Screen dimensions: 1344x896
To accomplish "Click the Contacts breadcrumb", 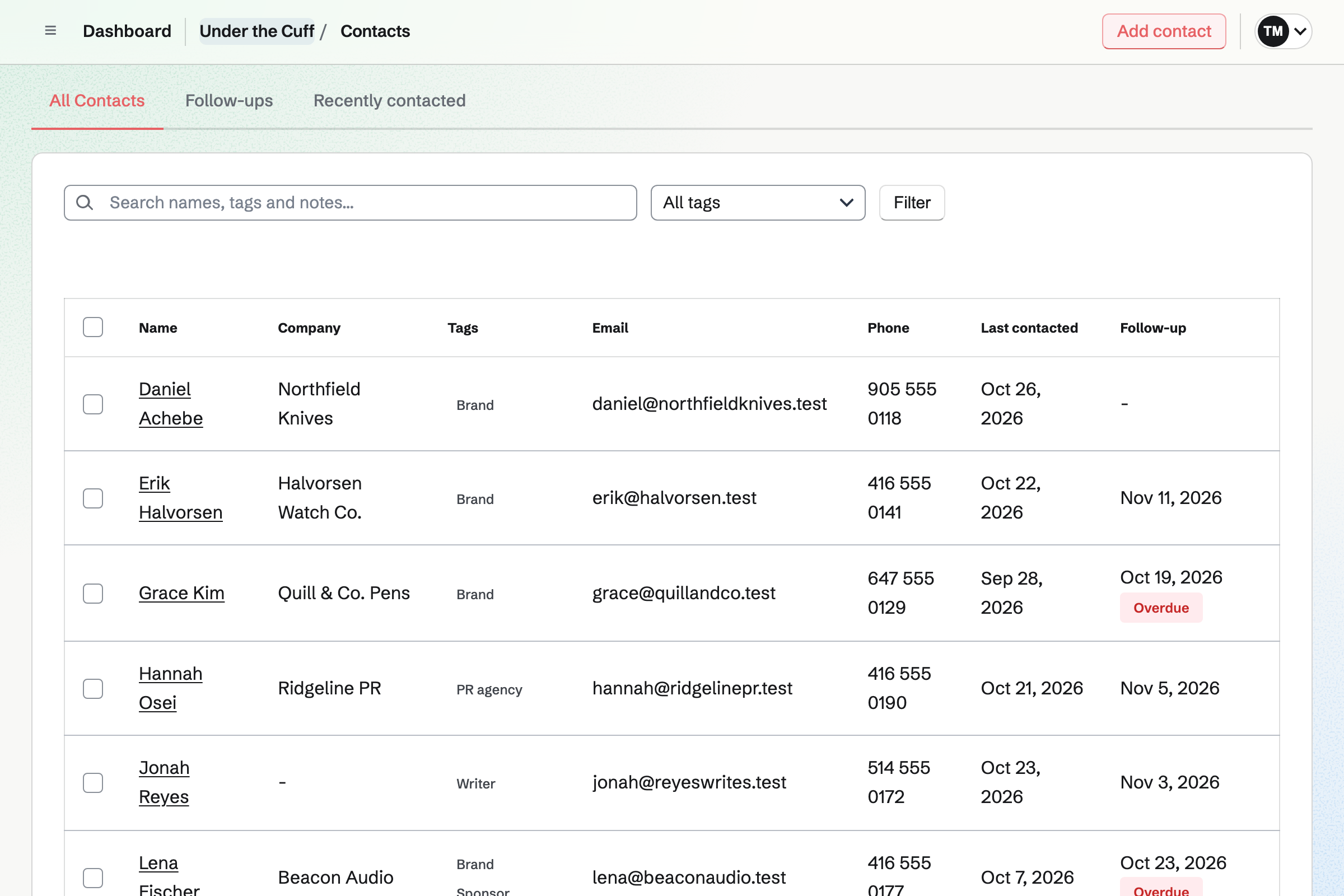I will [375, 31].
